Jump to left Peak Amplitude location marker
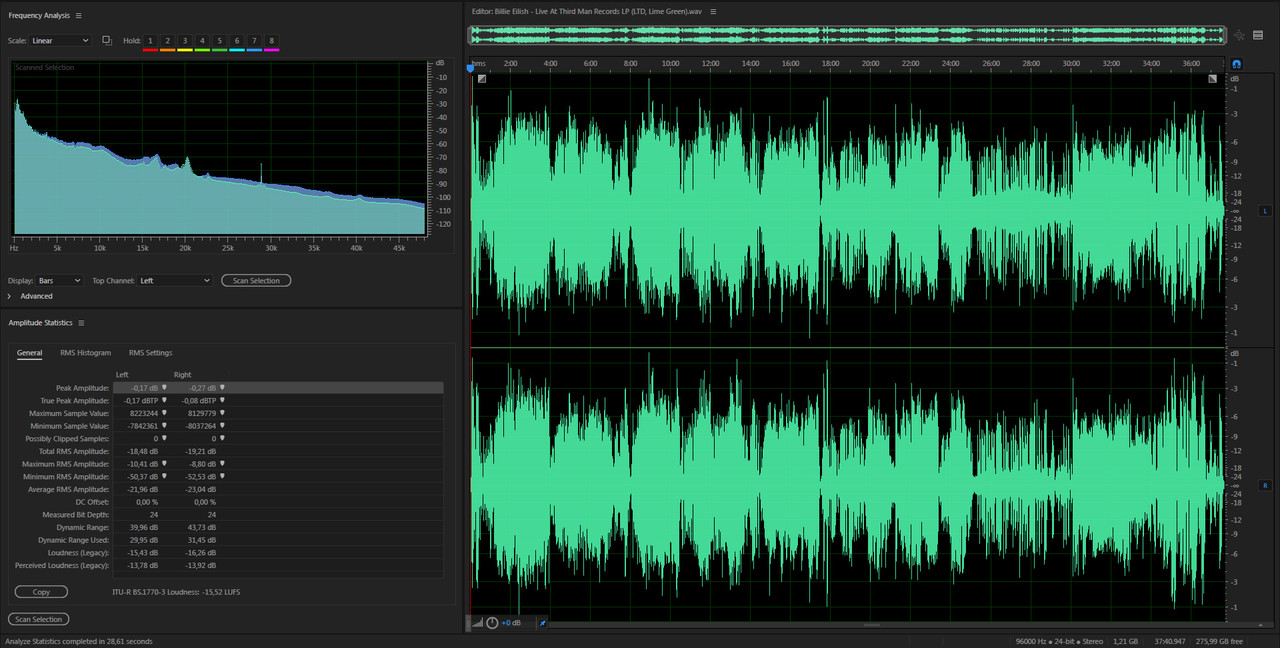 click(165, 387)
